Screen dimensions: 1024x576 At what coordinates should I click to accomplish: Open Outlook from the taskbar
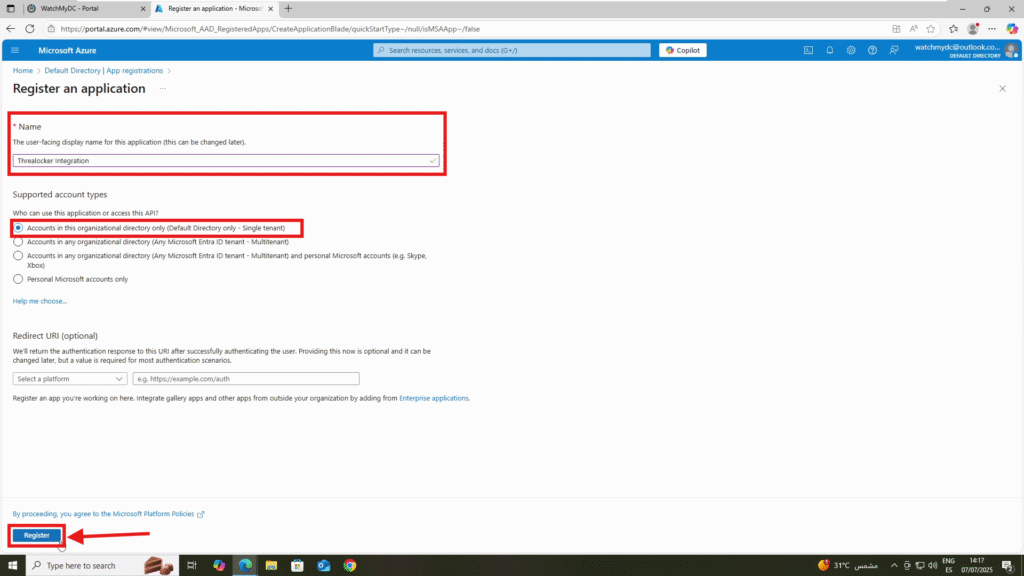click(x=324, y=566)
